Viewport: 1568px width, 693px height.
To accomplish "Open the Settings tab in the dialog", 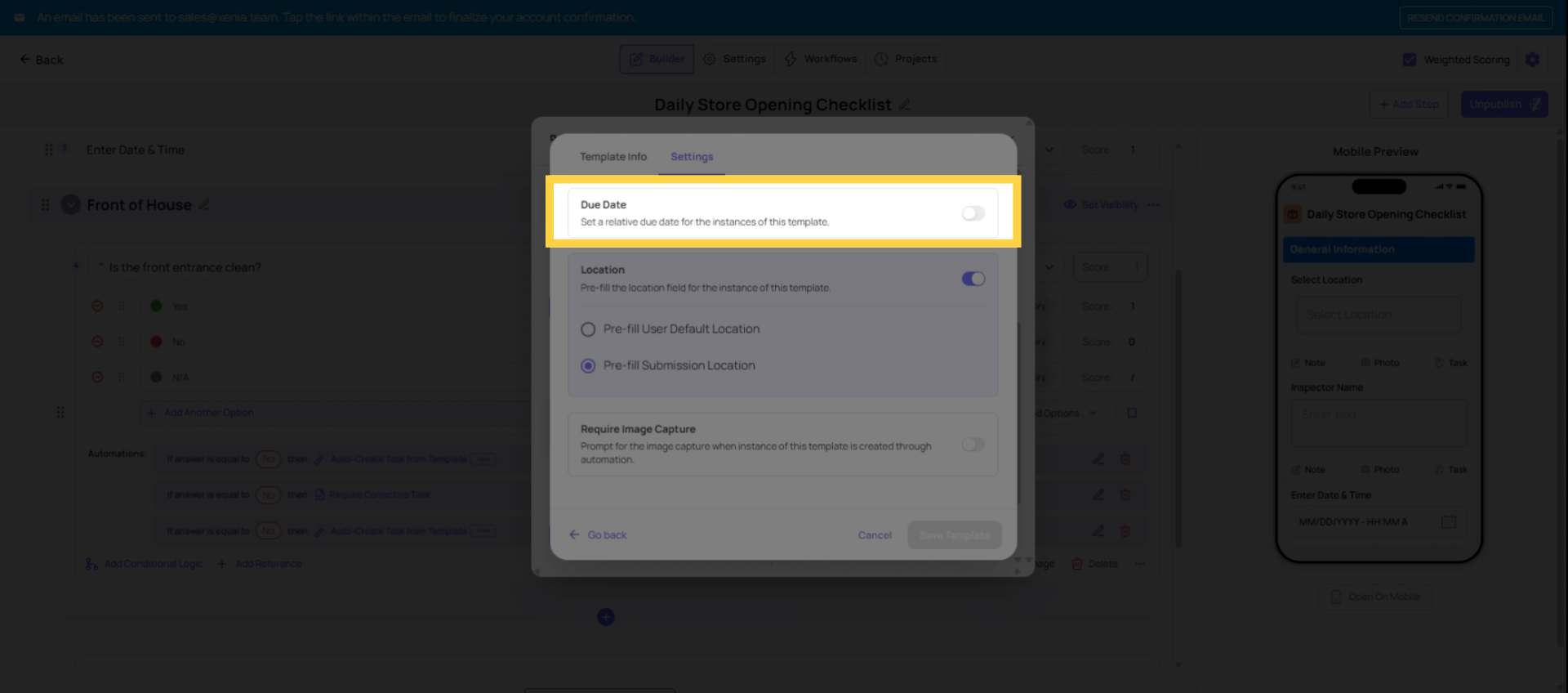I will [x=692, y=157].
